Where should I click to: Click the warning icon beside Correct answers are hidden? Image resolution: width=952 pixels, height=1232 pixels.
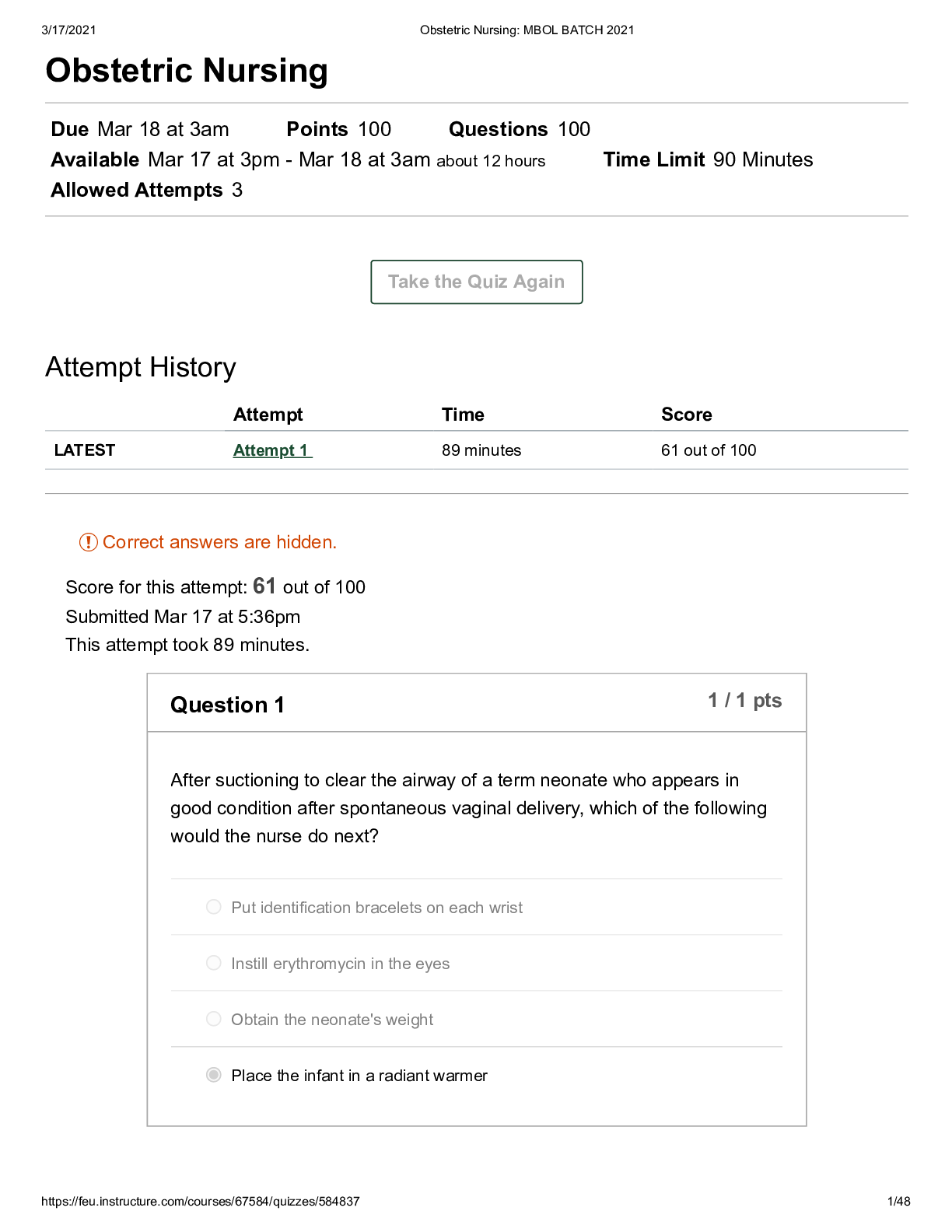click(88, 542)
